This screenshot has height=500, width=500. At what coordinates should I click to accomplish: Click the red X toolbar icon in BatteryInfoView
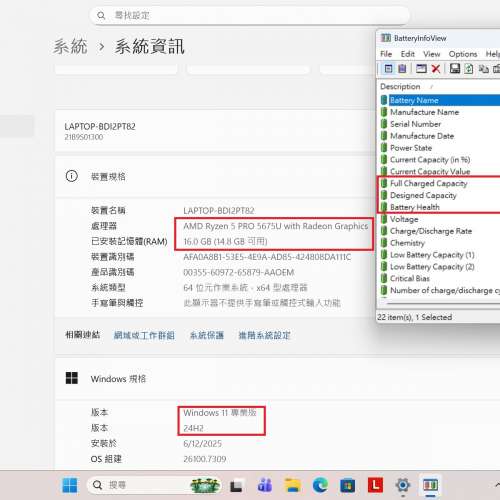436,69
